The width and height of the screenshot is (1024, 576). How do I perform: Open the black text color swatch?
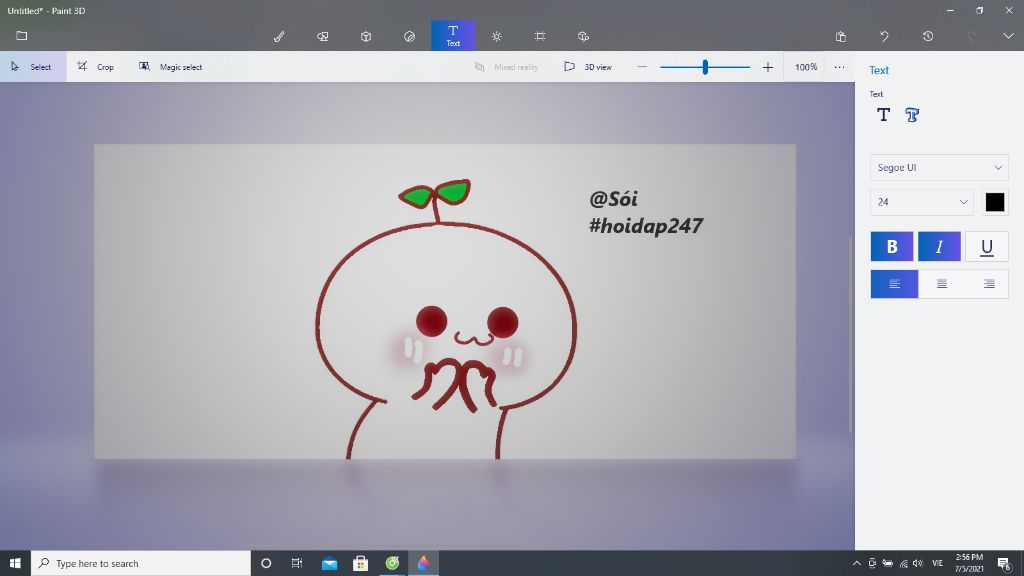click(x=995, y=202)
